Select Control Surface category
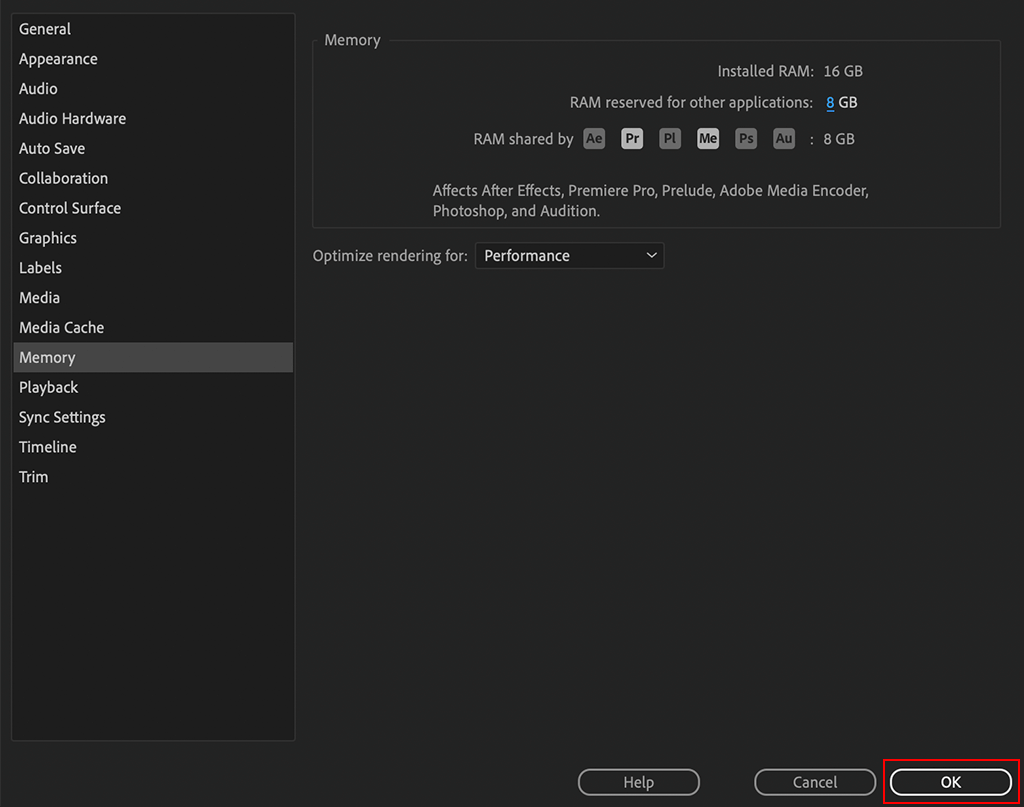This screenshot has height=807, width=1024. pyautogui.click(x=153, y=208)
